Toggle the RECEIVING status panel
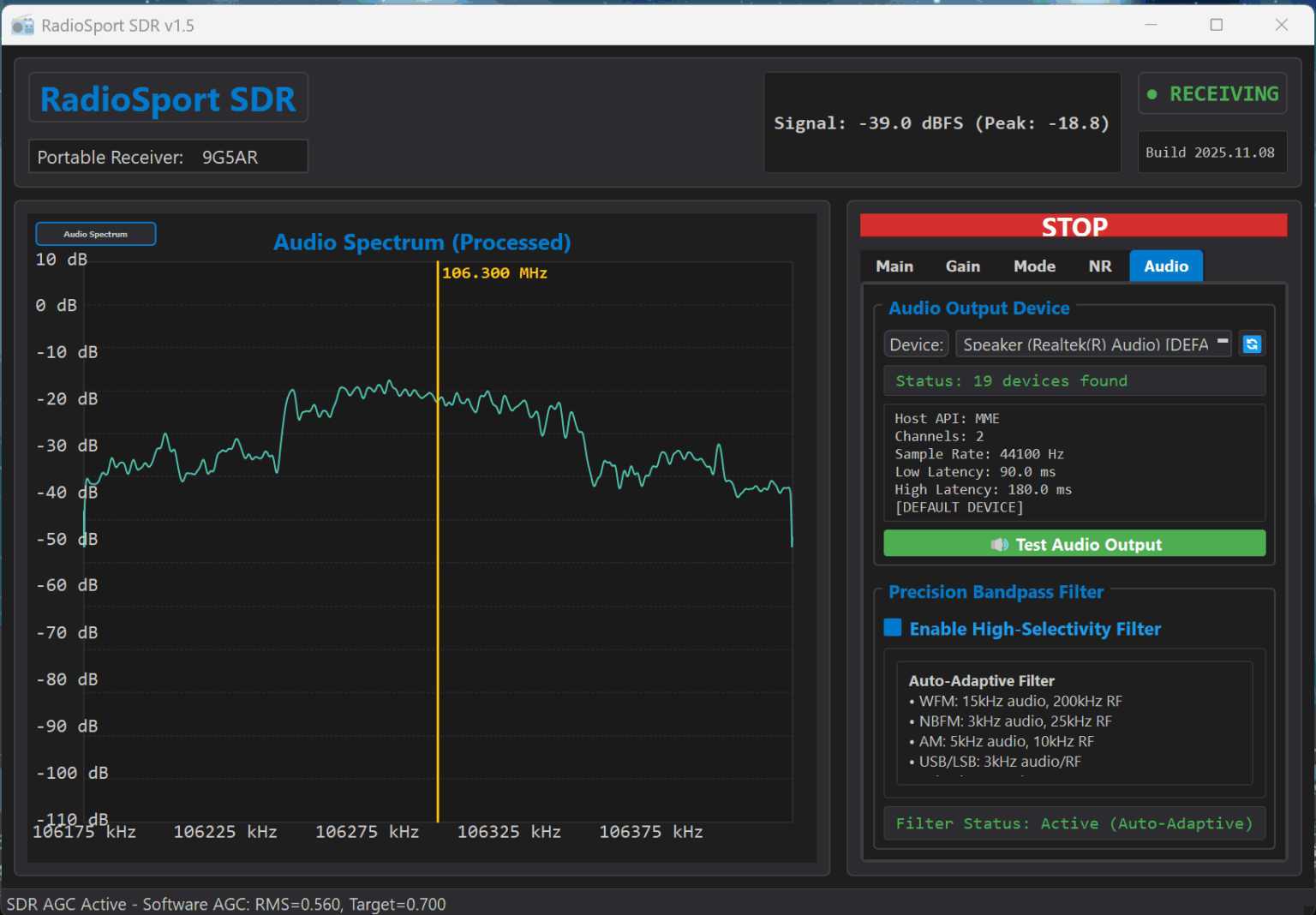The height and width of the screenshot is (915, 1316). (x=1211, y=93)
